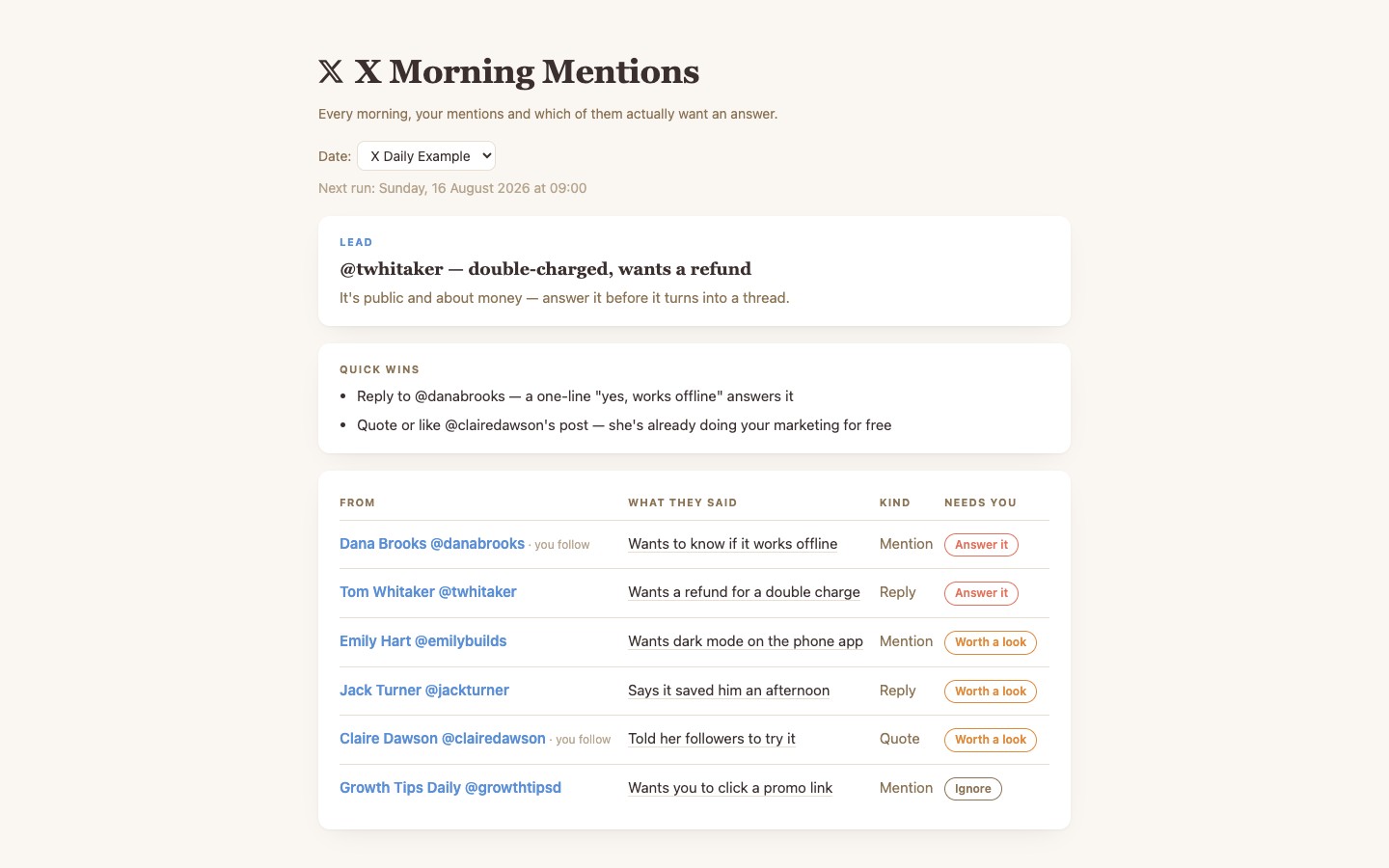1389x868 pixels.
Task: Open Jack Turner @jackturner profile link
Action: tap(424, 691)
